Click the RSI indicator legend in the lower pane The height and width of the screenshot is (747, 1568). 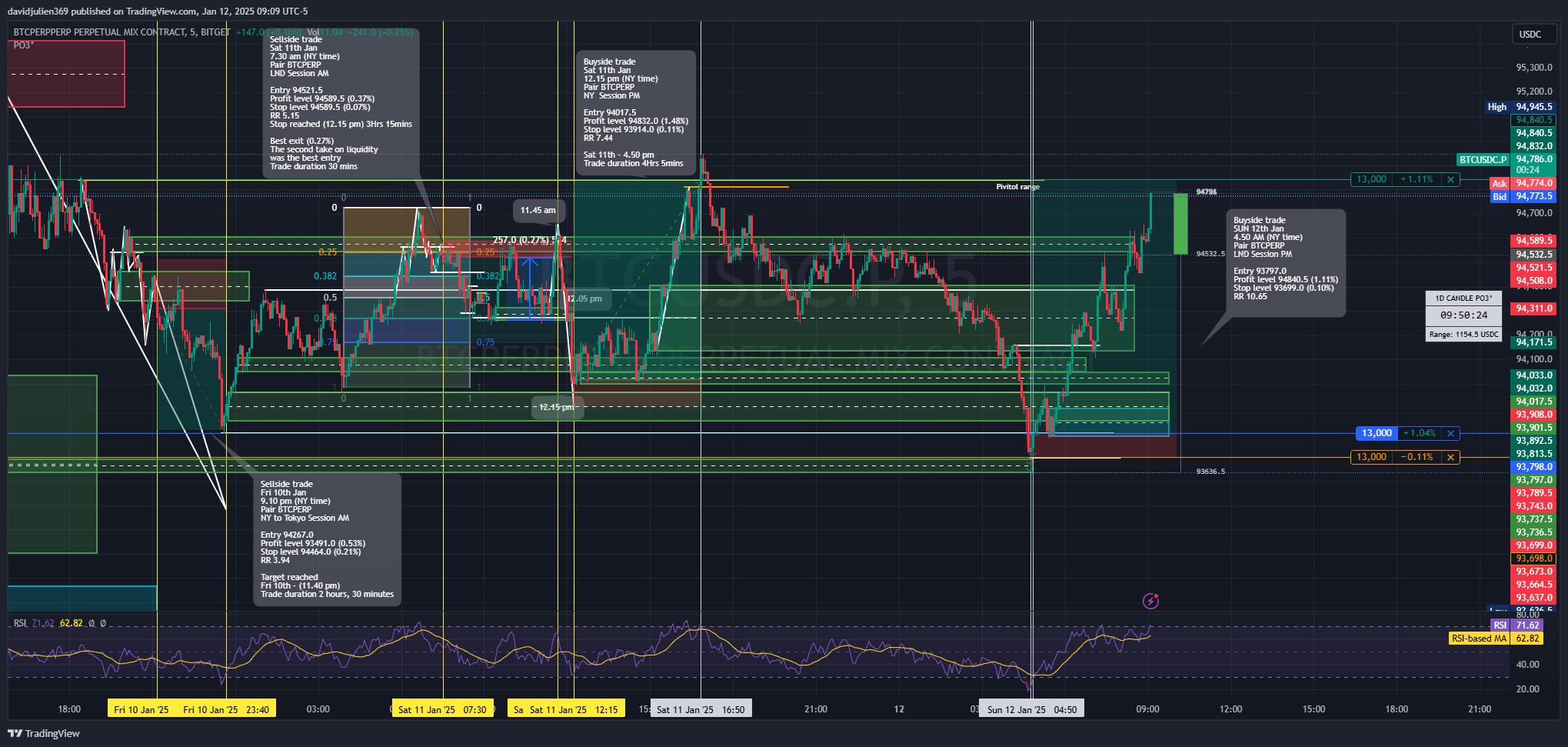coord(21,623)
